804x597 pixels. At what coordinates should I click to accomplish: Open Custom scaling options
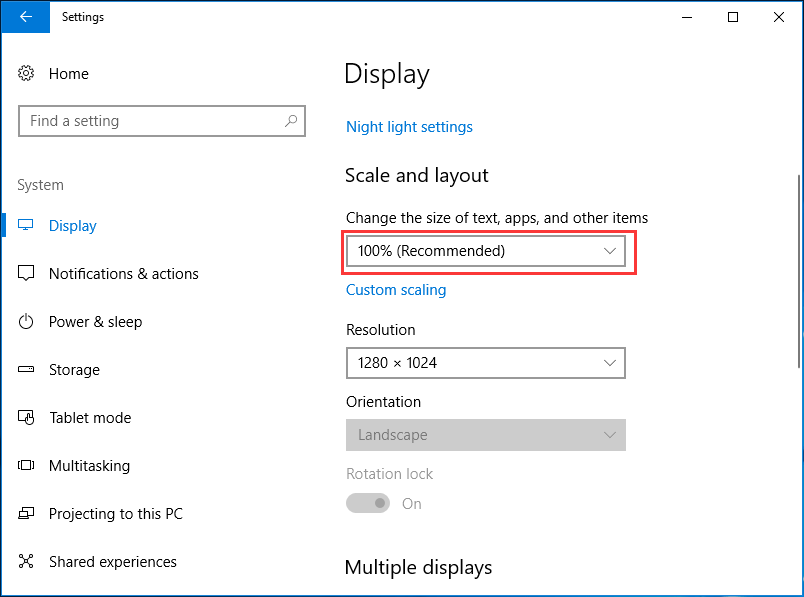(x=396, y=289)
